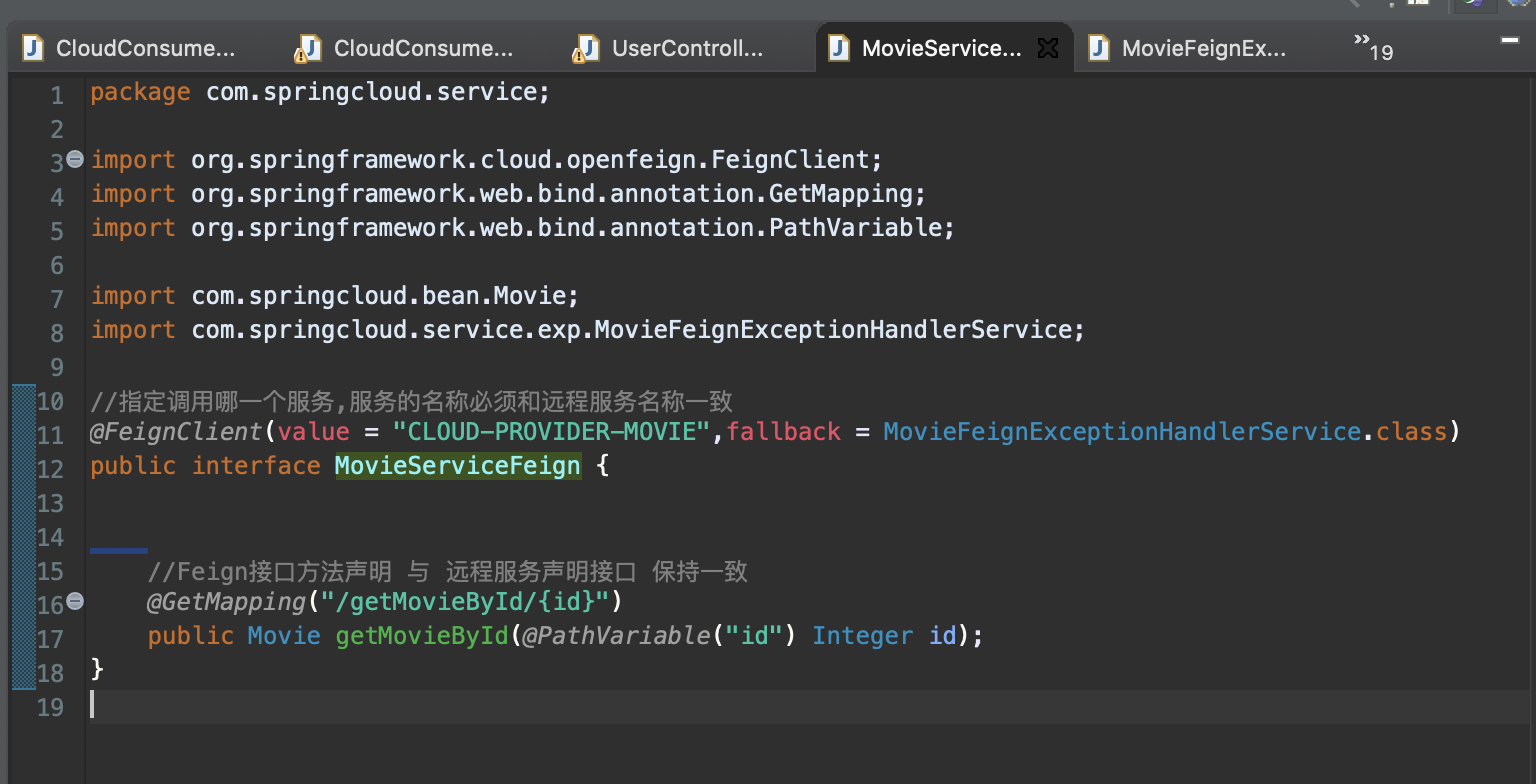Click the 'value' attribute in @FeignClient
The image size is (1536, 784).
point(314,432)
